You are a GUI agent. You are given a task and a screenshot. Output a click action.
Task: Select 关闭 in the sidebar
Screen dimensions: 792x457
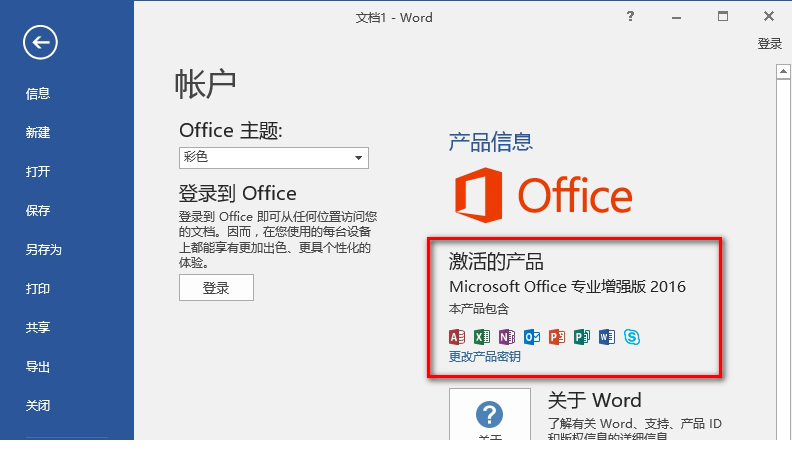click(38, 405)
